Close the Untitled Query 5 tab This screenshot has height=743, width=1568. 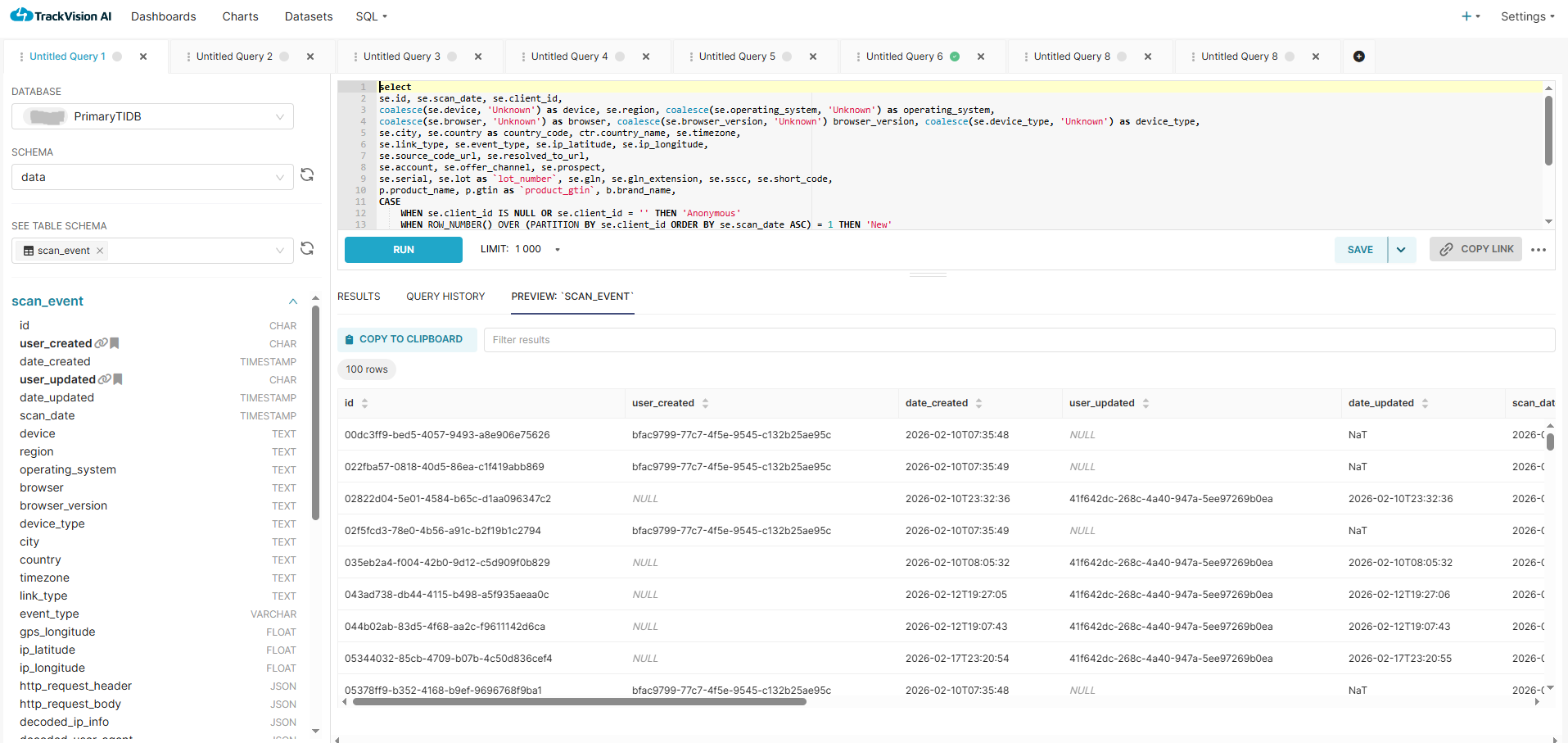coord(813,57)
